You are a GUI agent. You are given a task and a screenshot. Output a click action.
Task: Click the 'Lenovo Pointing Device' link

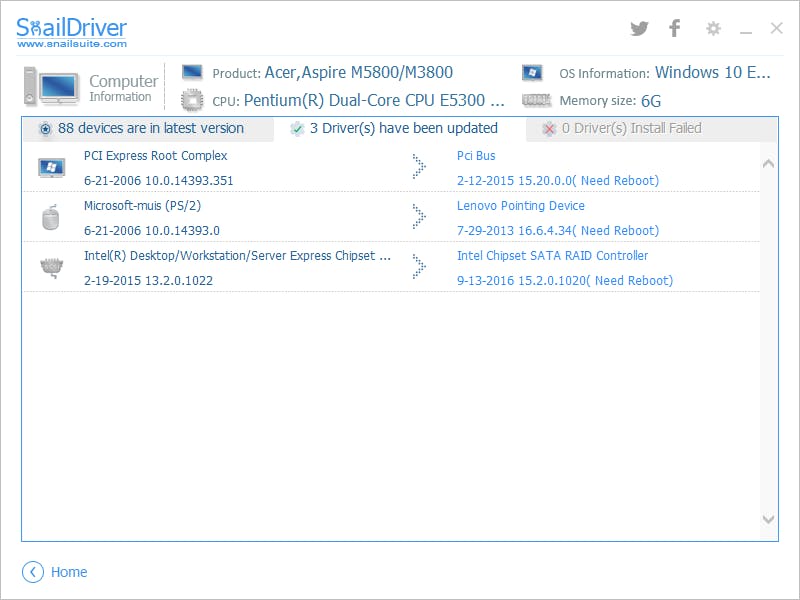[520, 206]
